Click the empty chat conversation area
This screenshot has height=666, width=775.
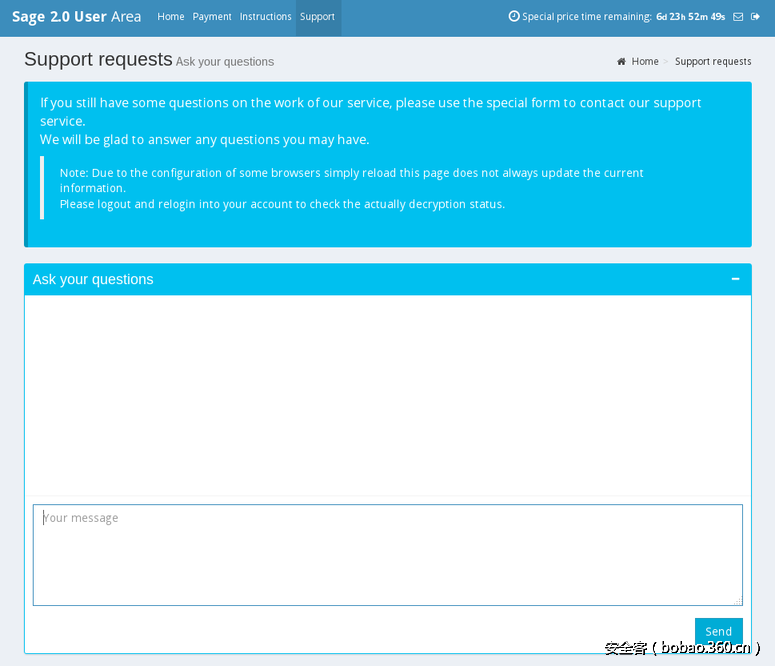click(387, 395)
